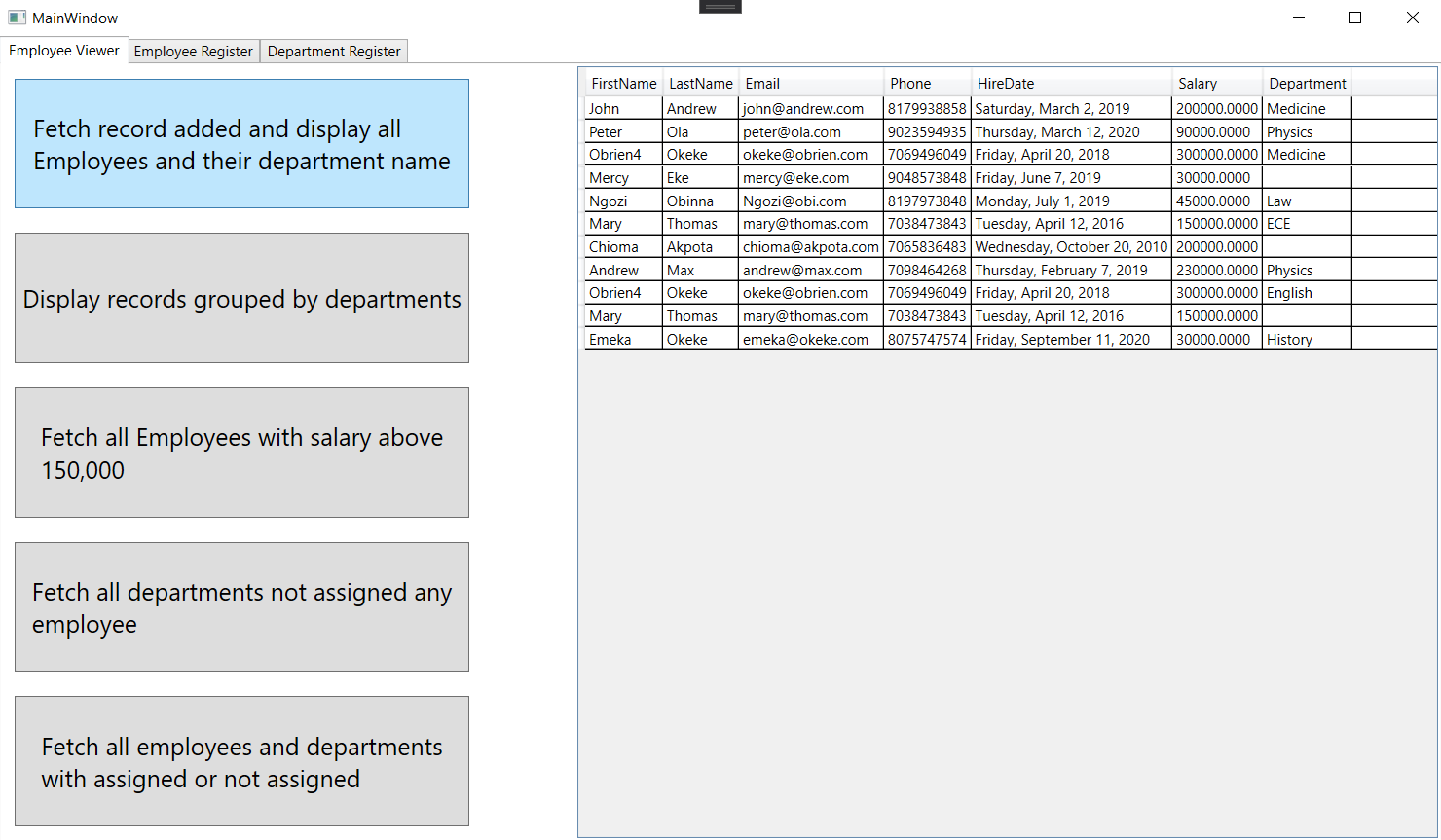Click the email mercy@eke.com
This screenshot has height=840, width=1441.
tap(811, 178)
